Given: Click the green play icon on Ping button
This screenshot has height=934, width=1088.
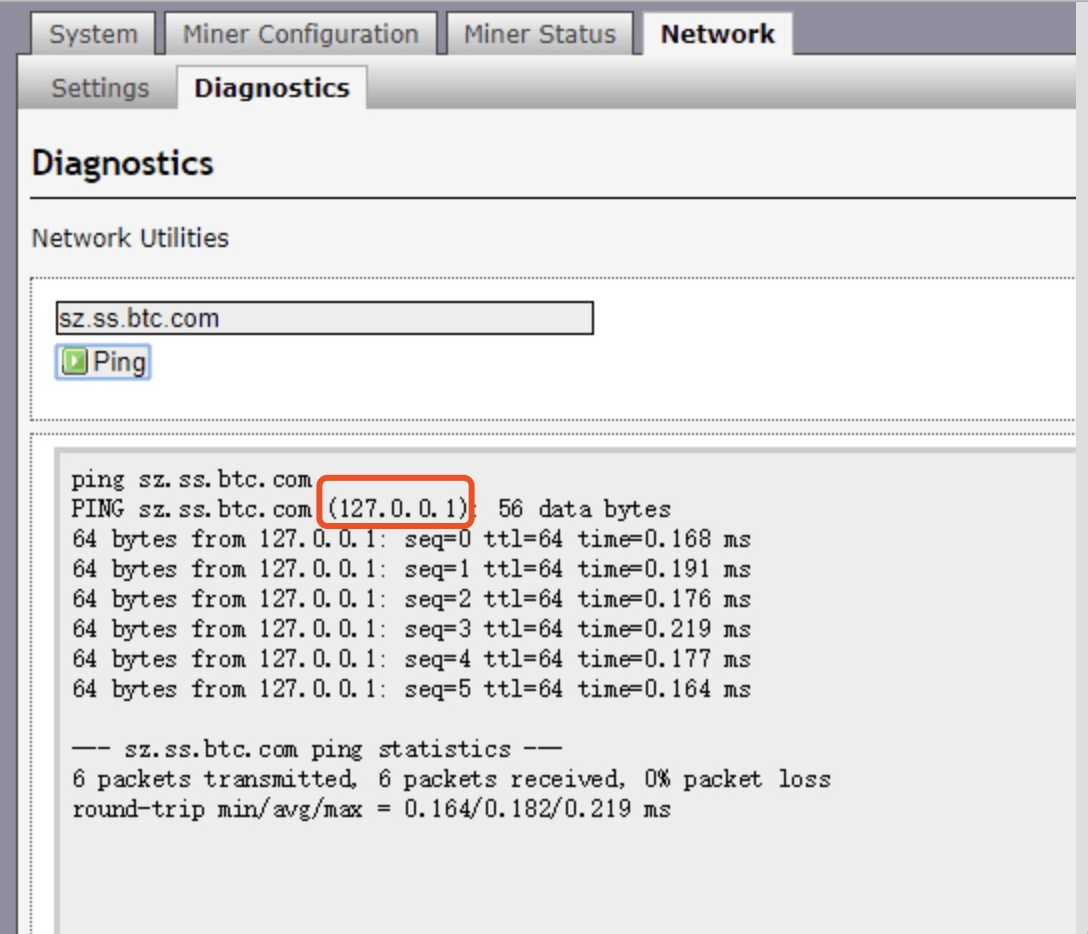Looking at the screenshot, I should point(74,362).
